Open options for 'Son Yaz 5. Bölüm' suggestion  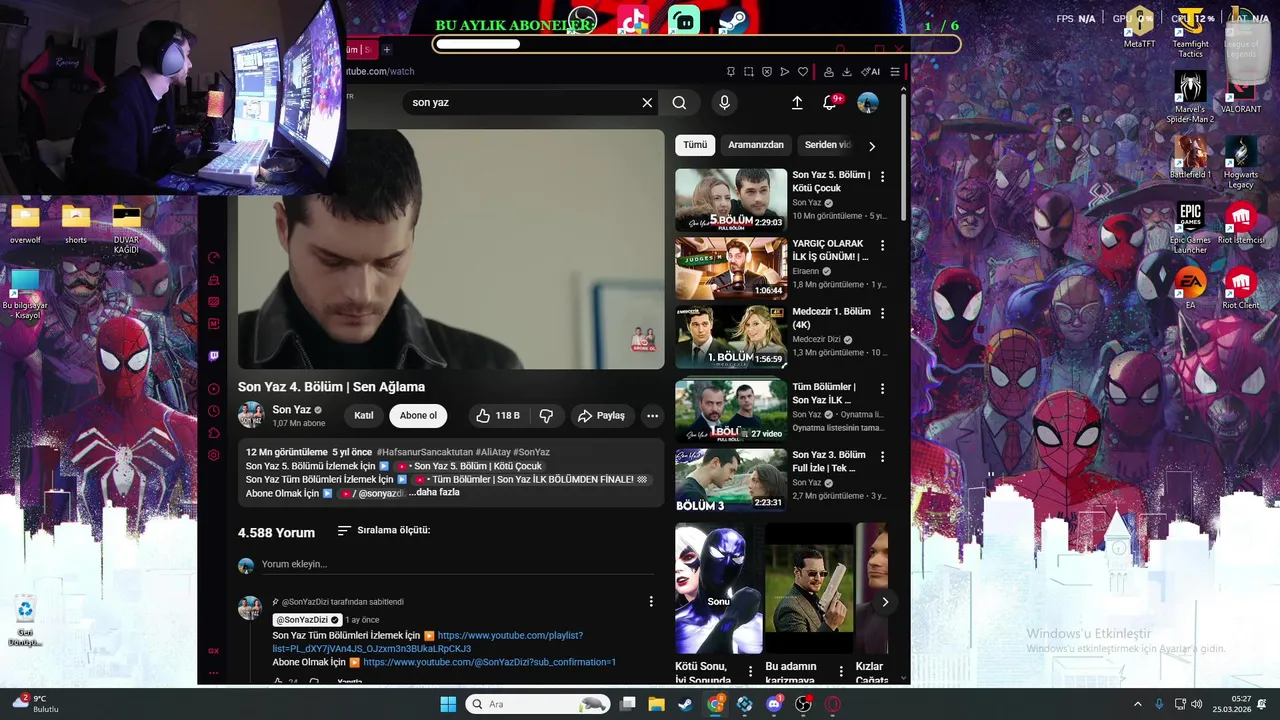(x=882, y=176)
